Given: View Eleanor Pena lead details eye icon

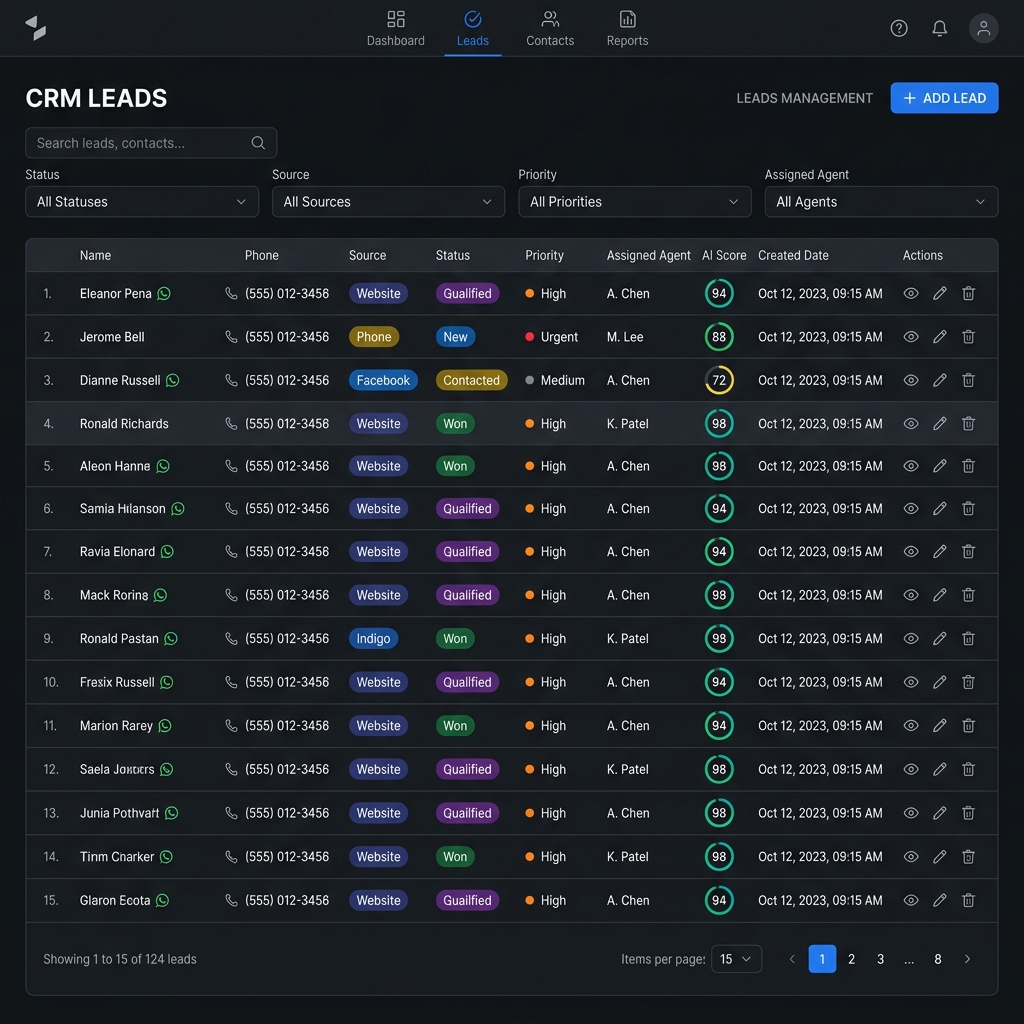Looking at the screenshot, I should point(910,293).
